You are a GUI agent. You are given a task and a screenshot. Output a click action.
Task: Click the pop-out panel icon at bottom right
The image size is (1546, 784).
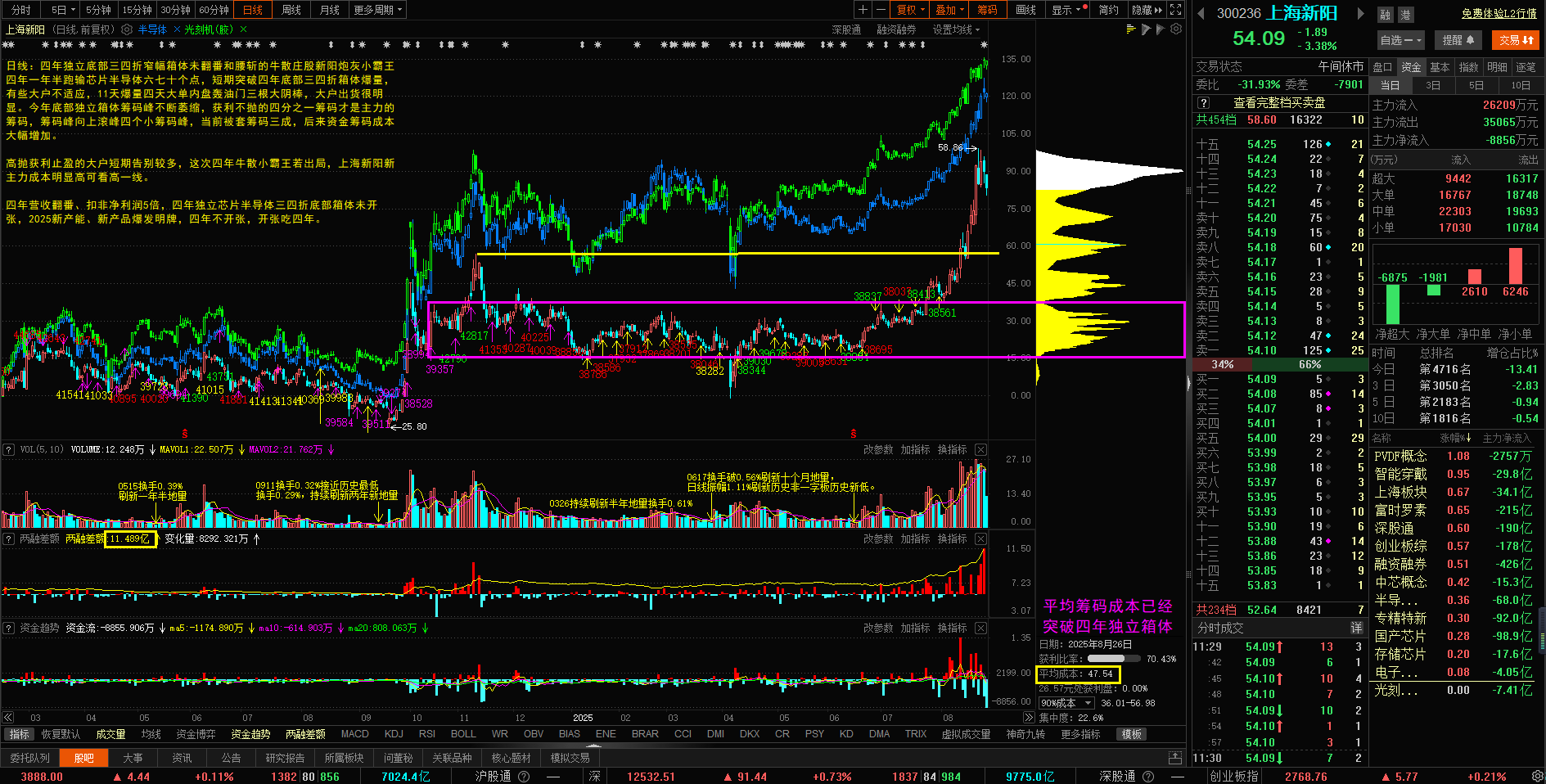coord(1175,758)
